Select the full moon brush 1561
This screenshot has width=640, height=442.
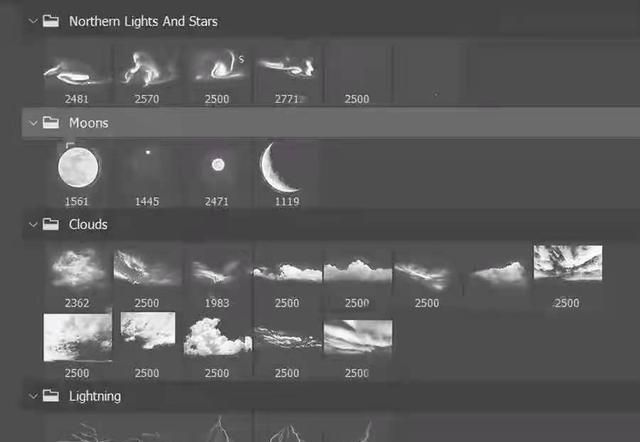(x=78, y=175)
